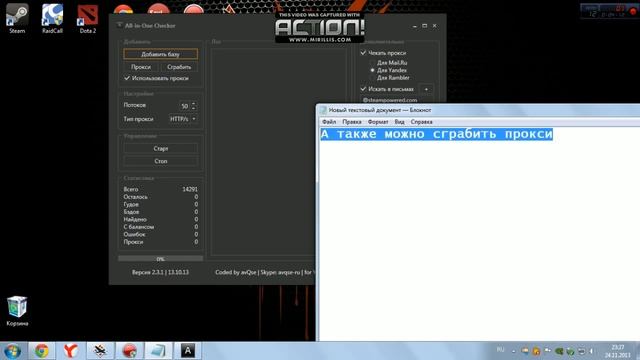This screenshot has height=360, width=640.
Task: Activate the black 'A' taskbar app
Action: (x=188, y=351)
